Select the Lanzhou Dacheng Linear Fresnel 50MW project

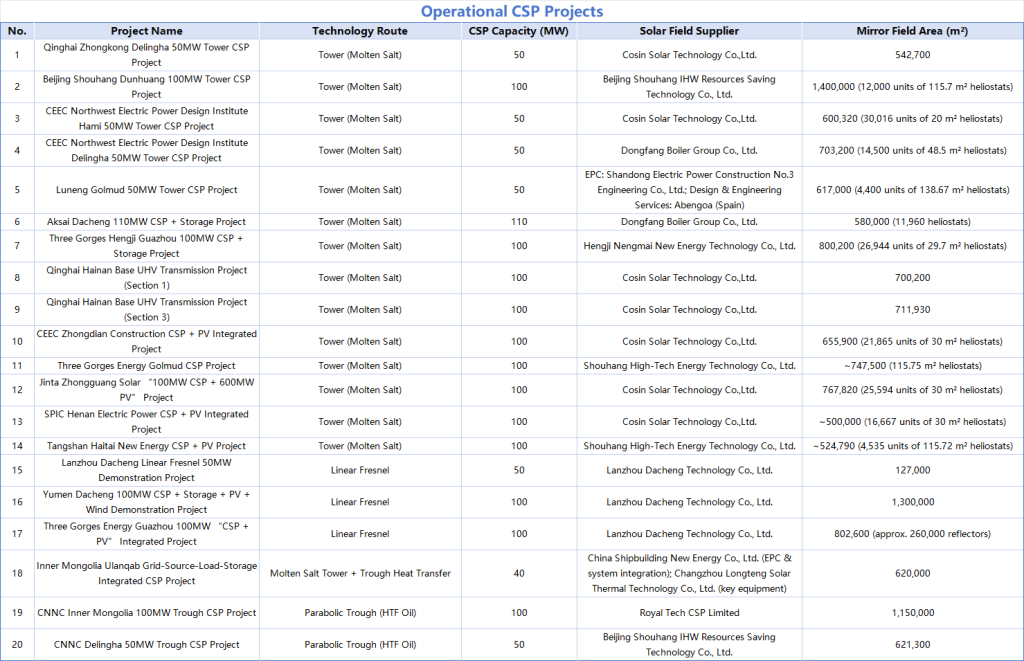tap(146, 470)
